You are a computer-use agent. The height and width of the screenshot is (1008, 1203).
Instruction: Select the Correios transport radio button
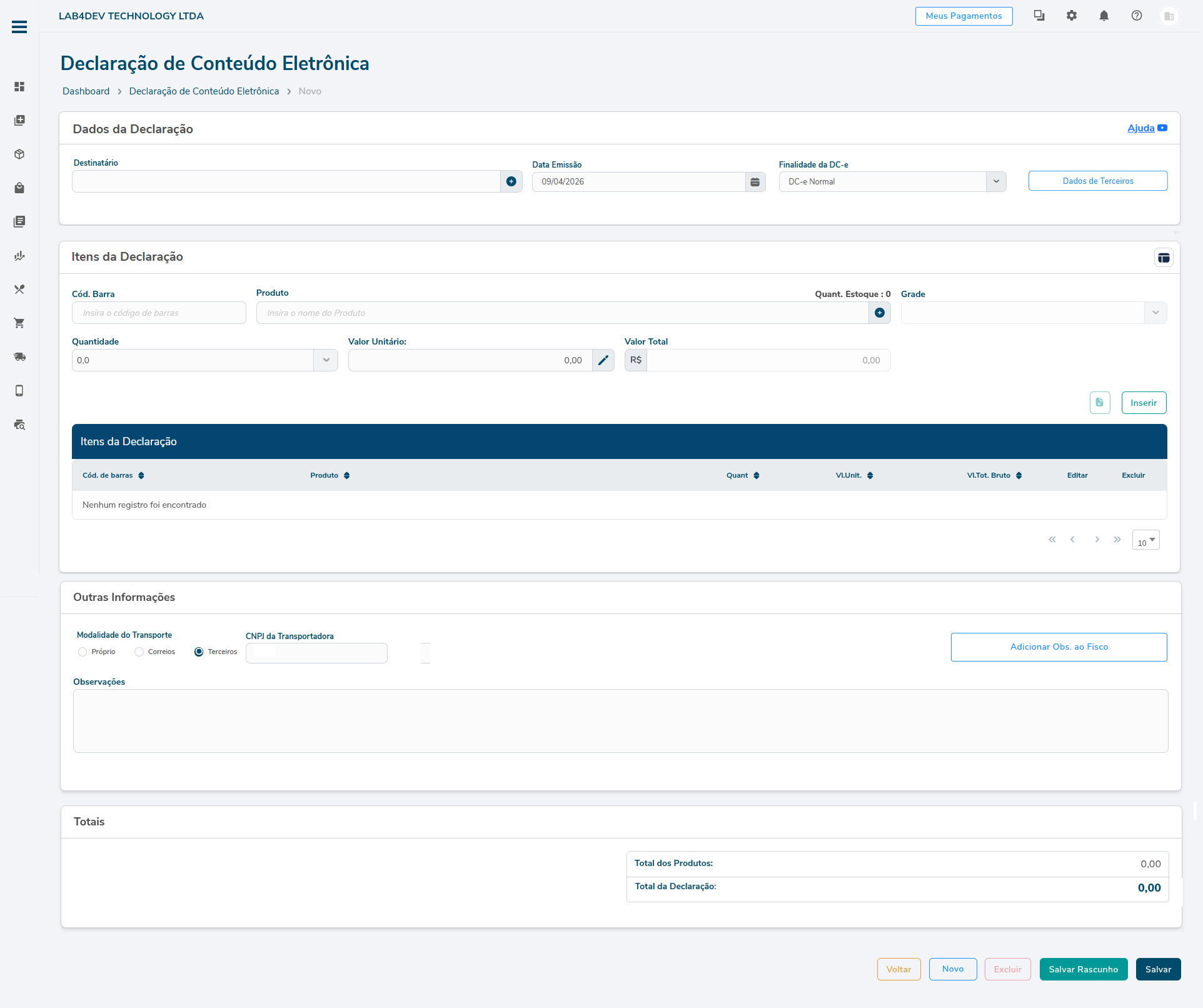pyautogui.click(x=139, y=652)
